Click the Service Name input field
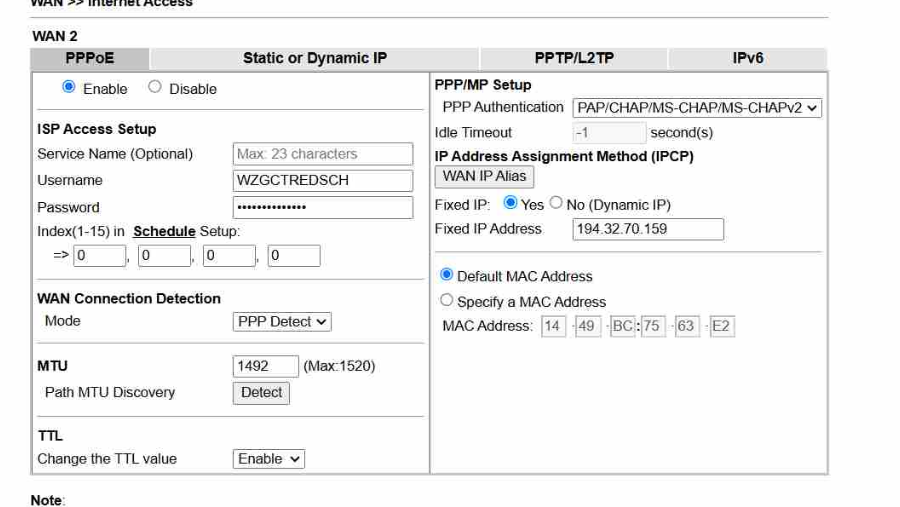Viewport: 900px width, 507px height. pyautogui.click(x=322, y=154)
